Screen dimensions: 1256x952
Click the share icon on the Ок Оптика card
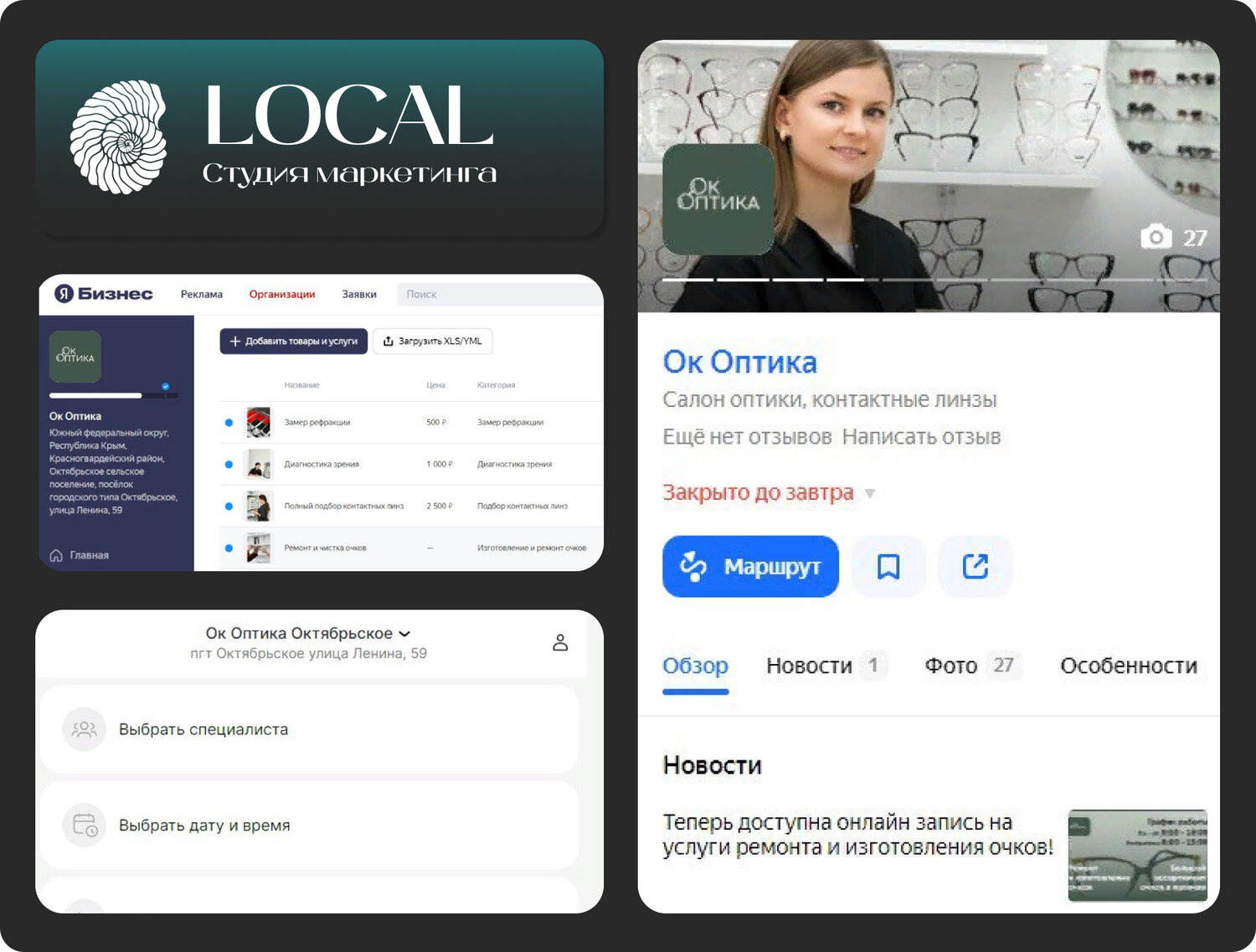(x=975, y=567)
